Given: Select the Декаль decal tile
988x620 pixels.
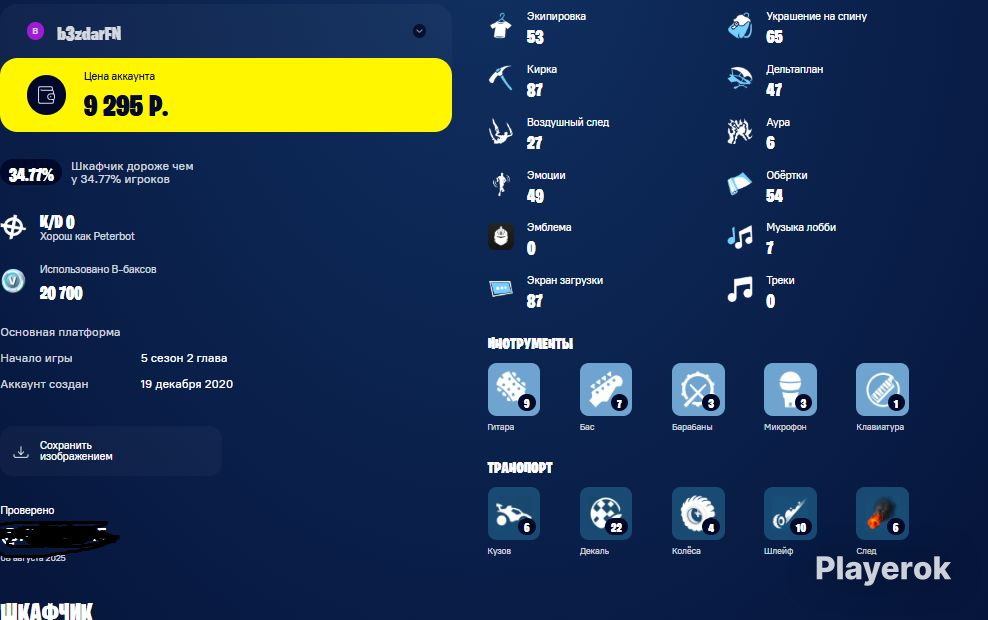Looking at the screenshot, I should pos(606,514).
